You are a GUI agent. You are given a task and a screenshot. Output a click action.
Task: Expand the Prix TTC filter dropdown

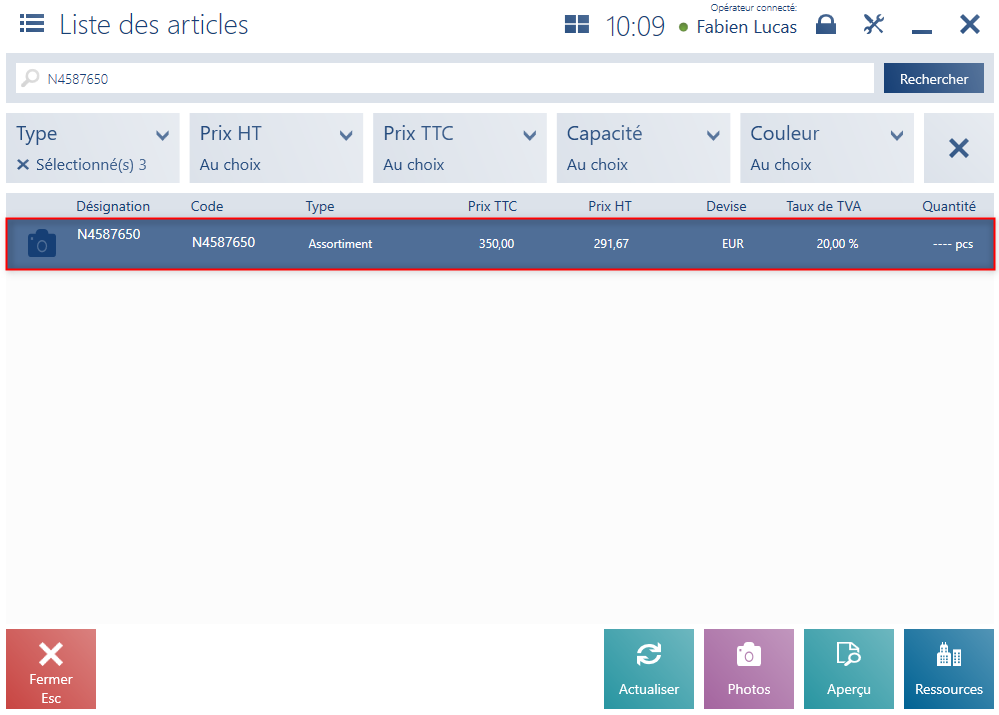tap(529, 135)
